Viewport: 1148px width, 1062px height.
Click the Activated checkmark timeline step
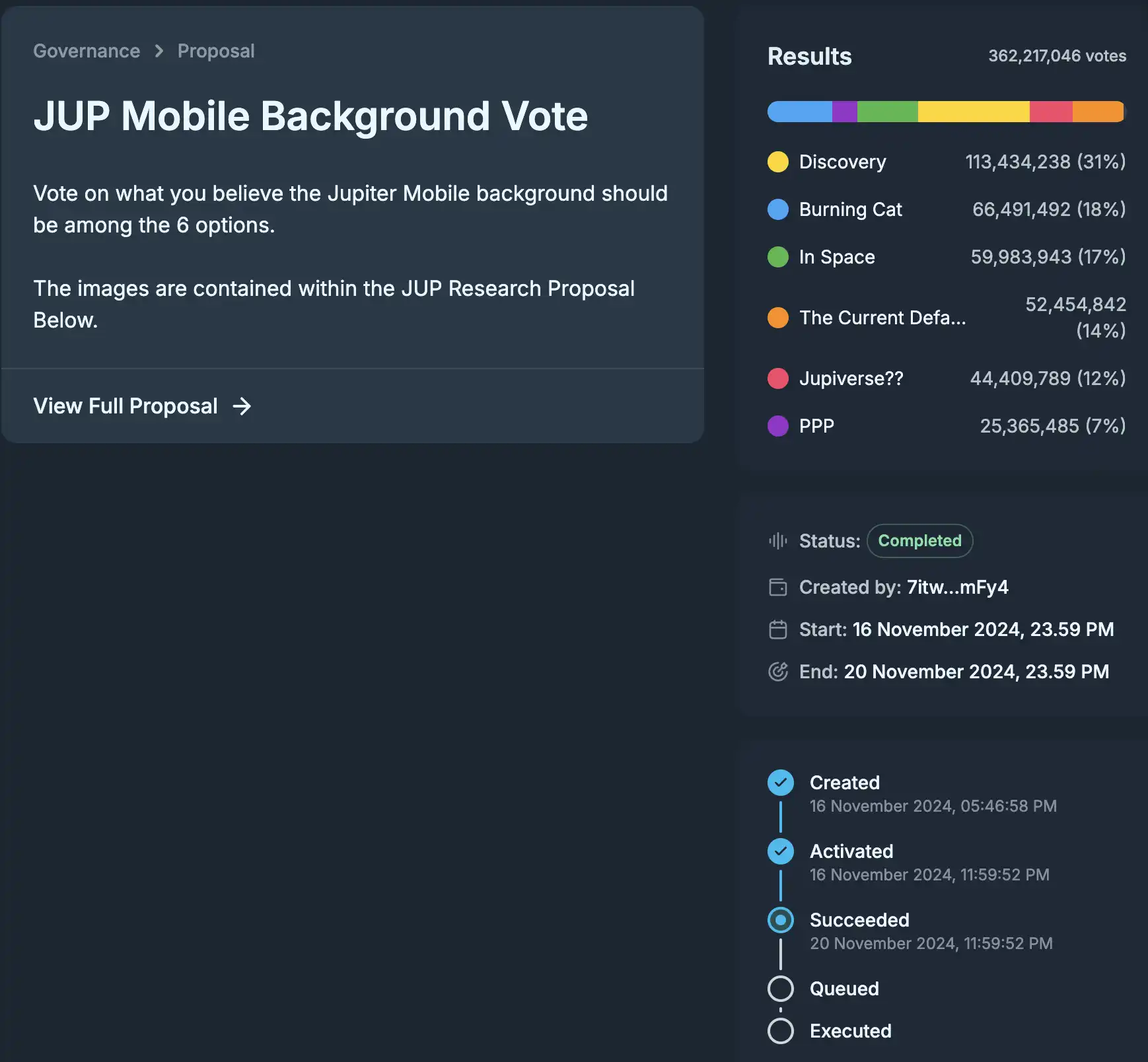coord(781,851)
